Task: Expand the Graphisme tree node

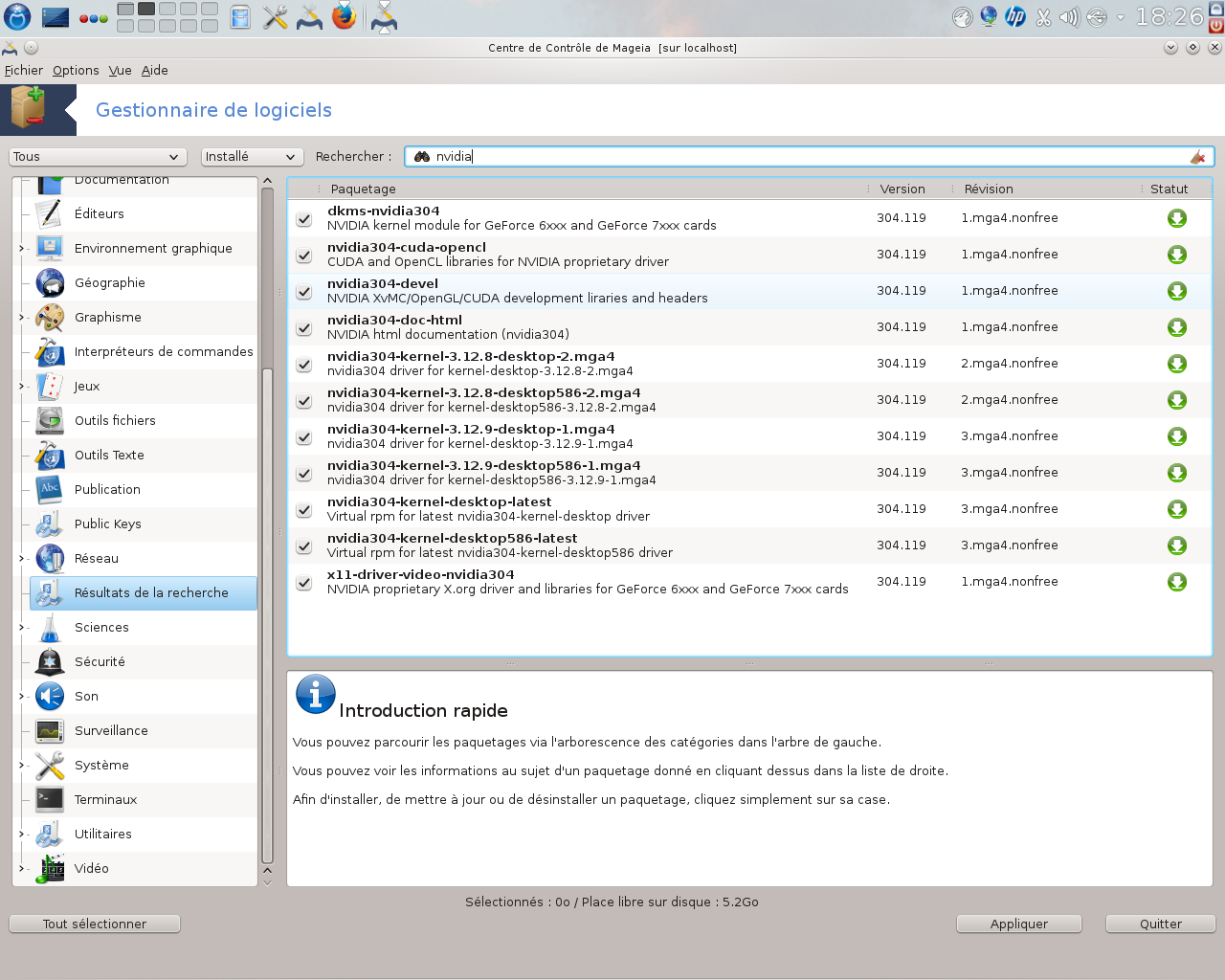Action: [22, 317]
